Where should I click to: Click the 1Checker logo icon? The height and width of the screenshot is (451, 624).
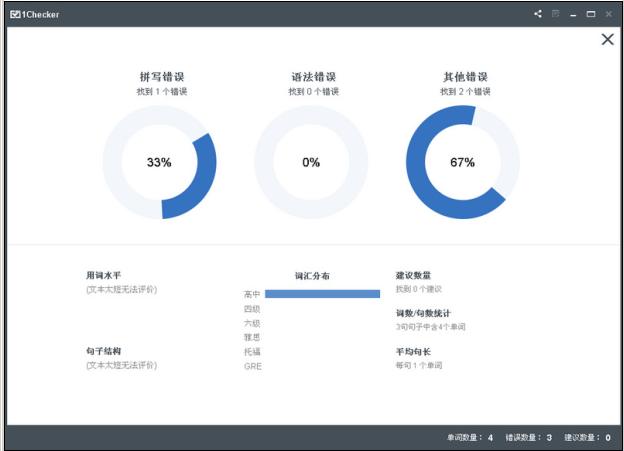(15, 14)
